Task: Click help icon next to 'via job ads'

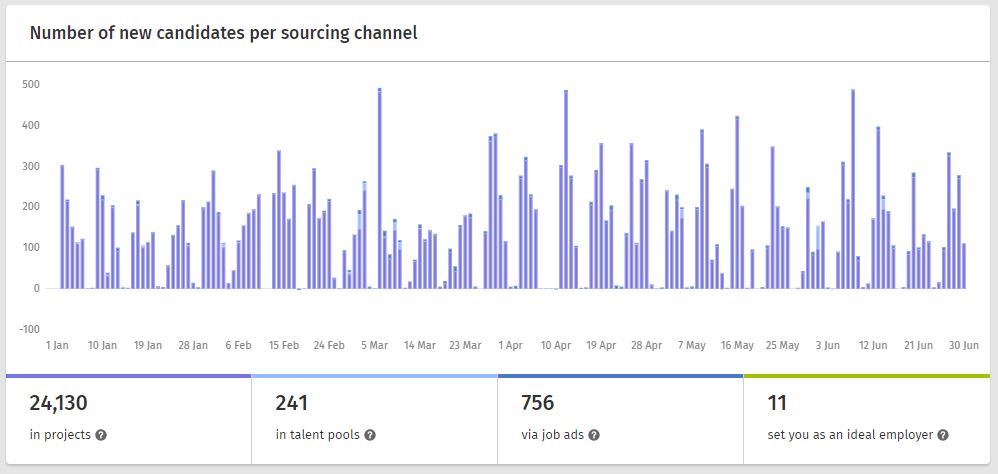Action: 593,436
